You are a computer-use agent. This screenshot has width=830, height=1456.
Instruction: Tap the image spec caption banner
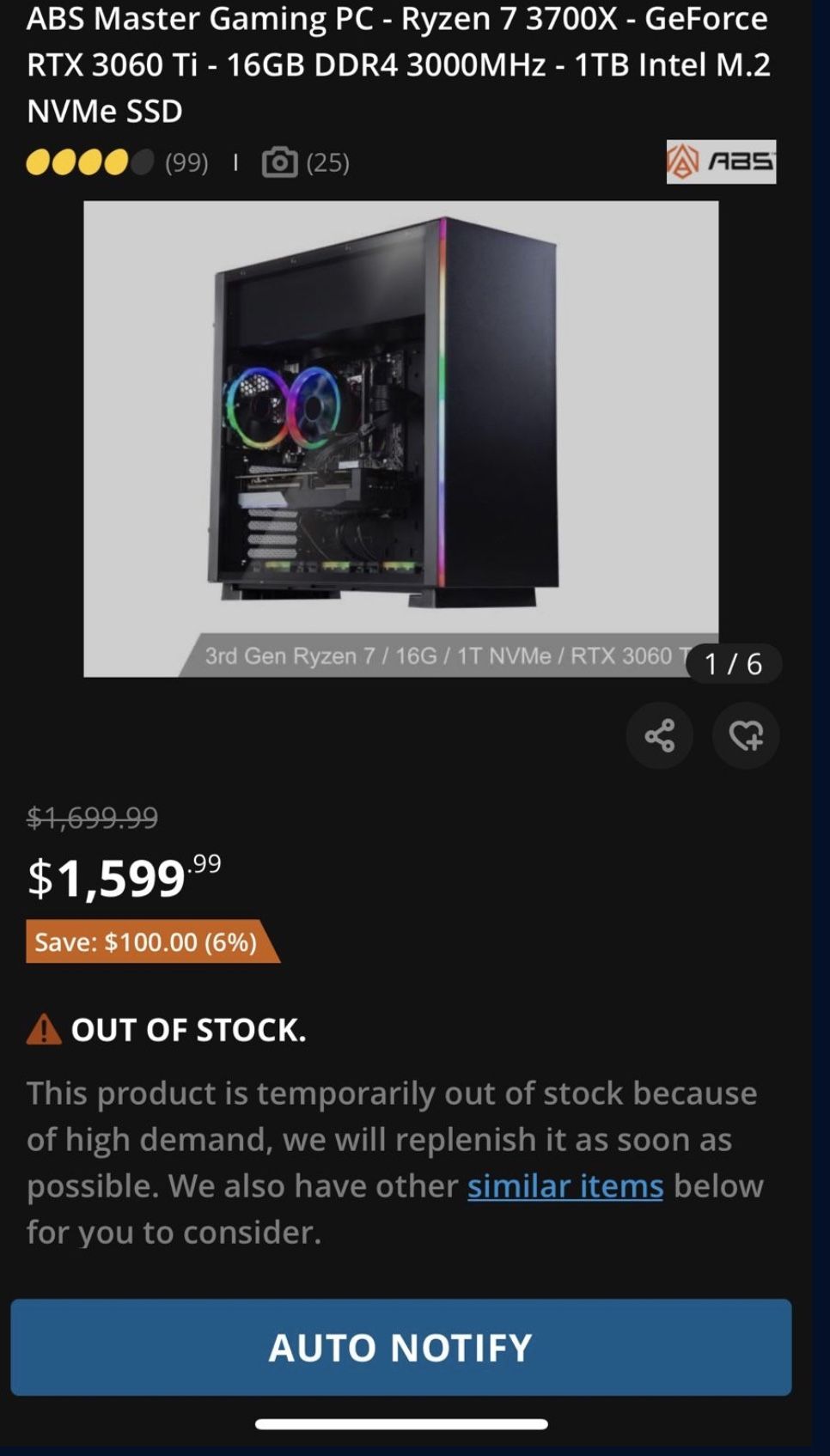click(447, 656)
